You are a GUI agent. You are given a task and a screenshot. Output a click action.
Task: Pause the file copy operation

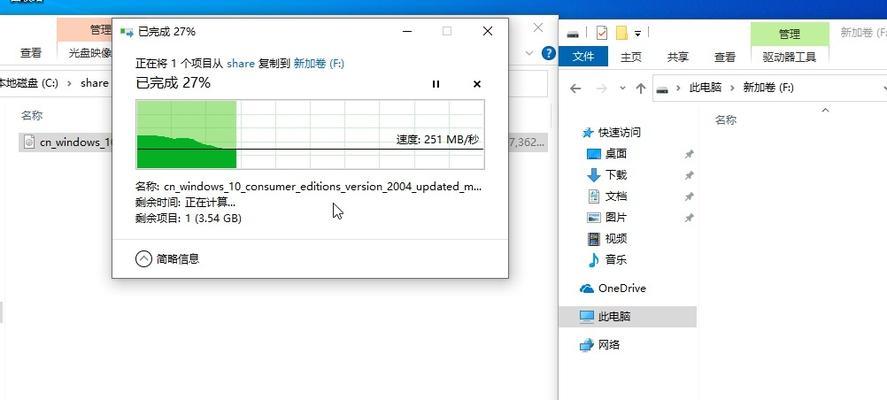coord(436,84)
